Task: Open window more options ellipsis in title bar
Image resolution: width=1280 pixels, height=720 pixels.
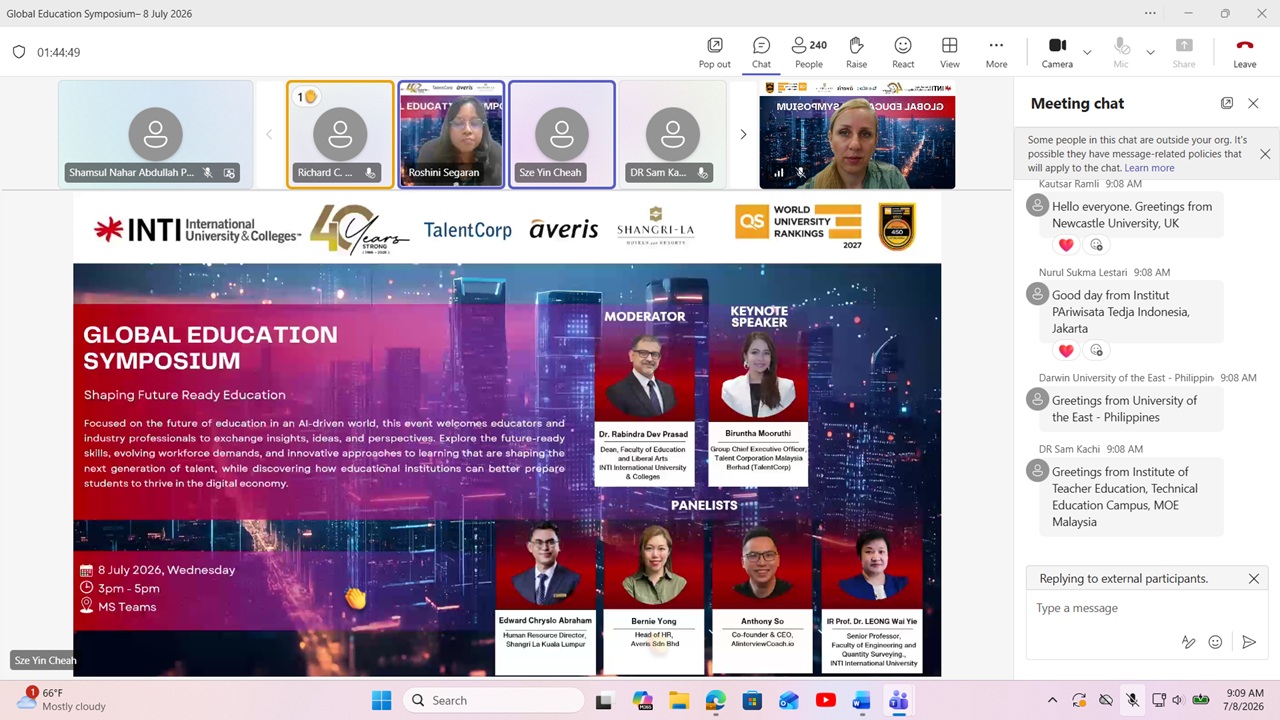Action: [1151, 14]
